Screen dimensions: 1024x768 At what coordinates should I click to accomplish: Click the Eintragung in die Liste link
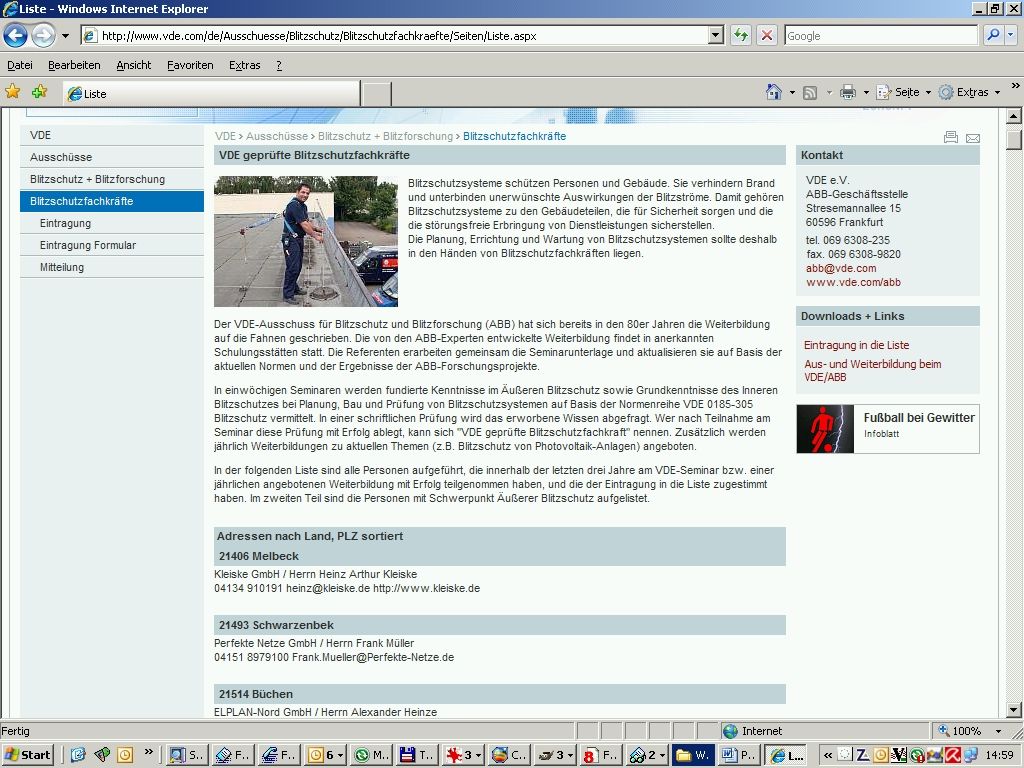(856, 345)
